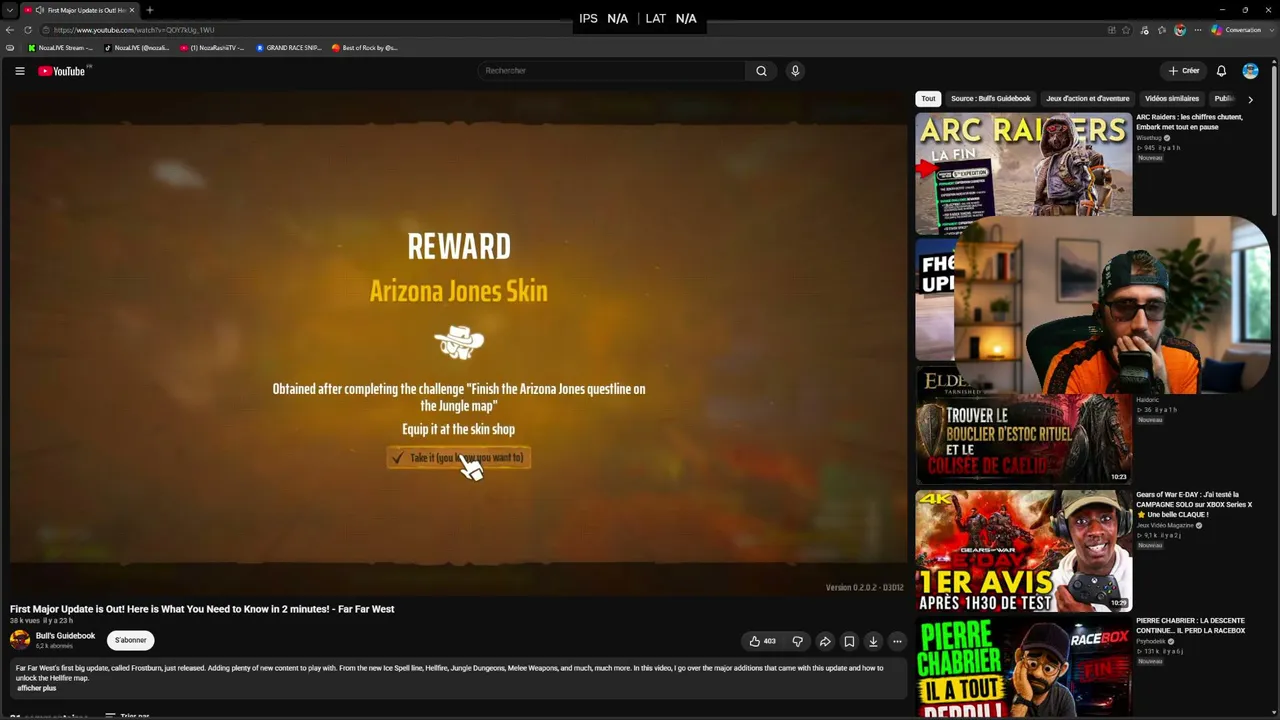This screenshot has height=720, width=1280.
Task: Click the Créer button
Action: (1184, 71)
